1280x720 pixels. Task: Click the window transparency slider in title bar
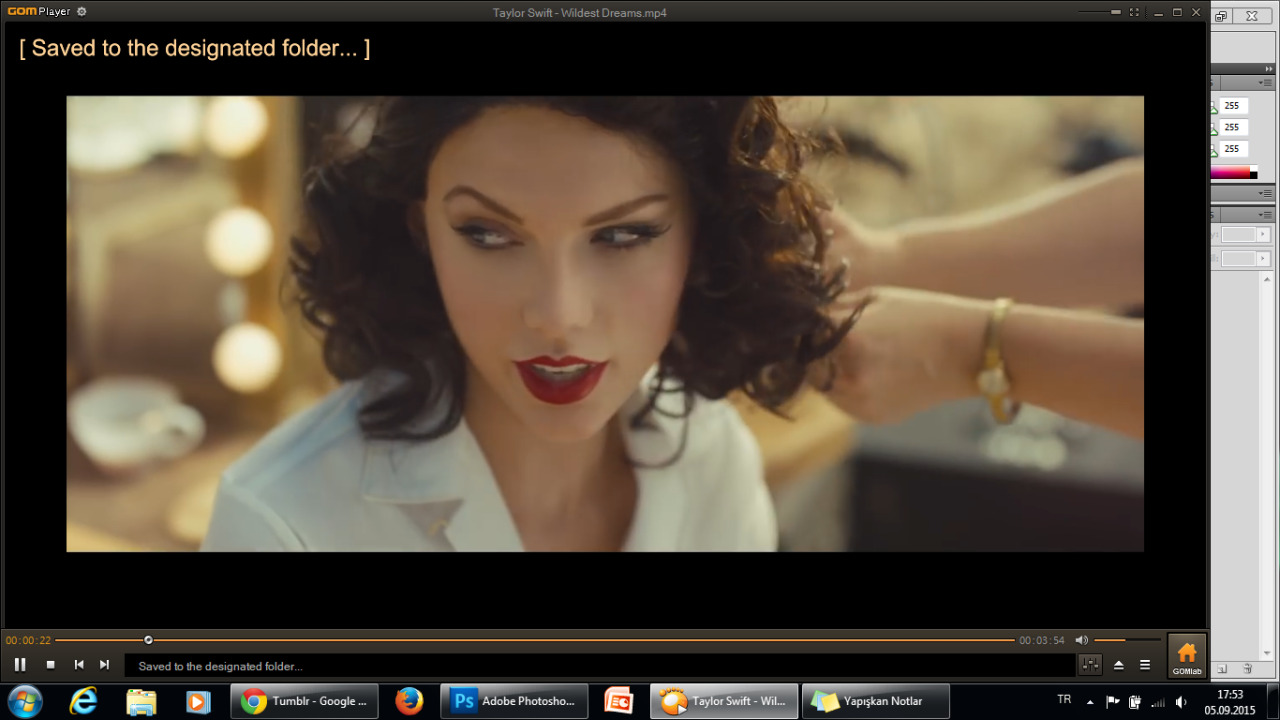click(1100, 12)
